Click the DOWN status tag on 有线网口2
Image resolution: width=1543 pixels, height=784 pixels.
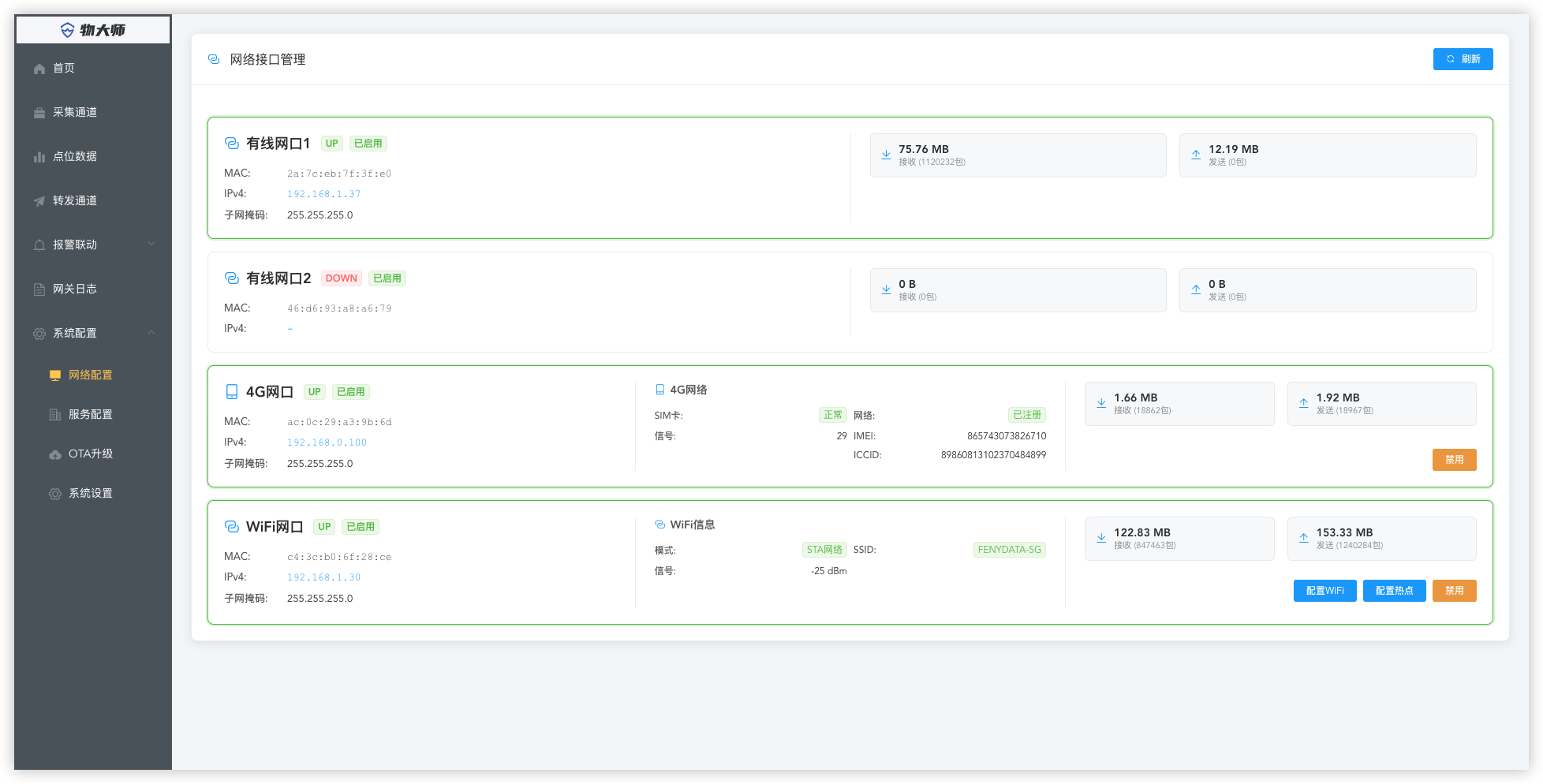point(341,278)
